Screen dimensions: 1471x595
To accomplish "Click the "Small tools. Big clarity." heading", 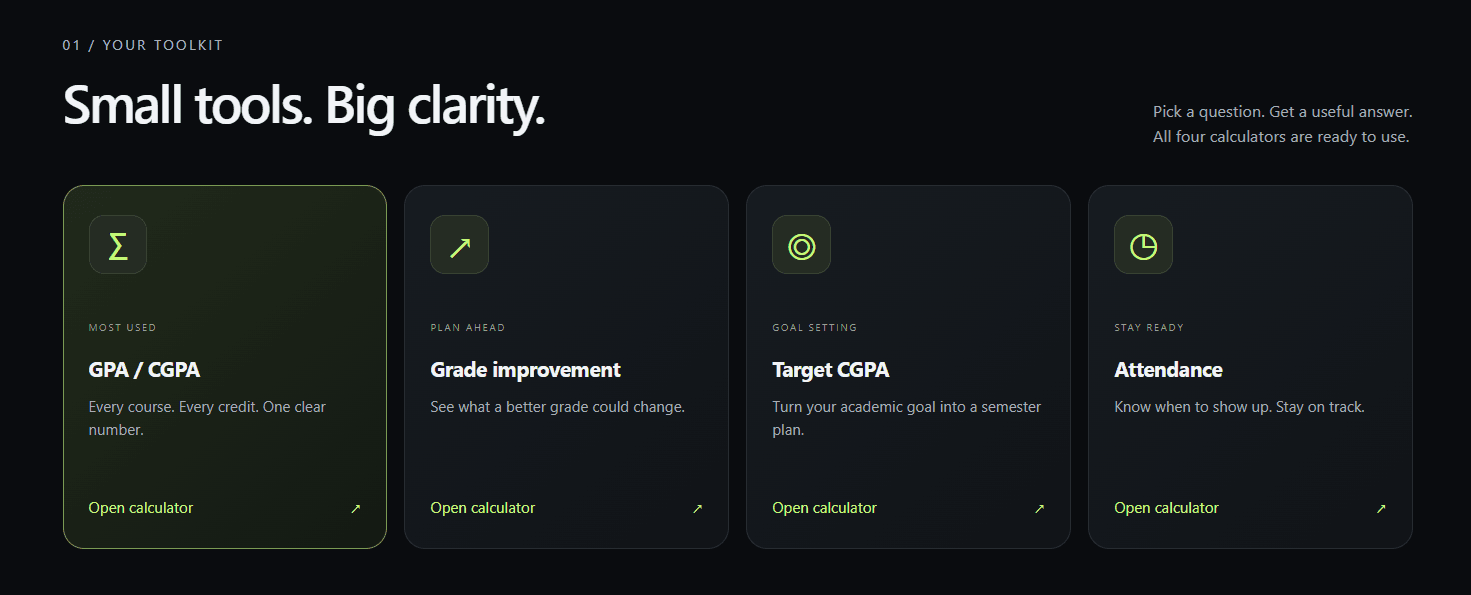I will coord(304,107).
